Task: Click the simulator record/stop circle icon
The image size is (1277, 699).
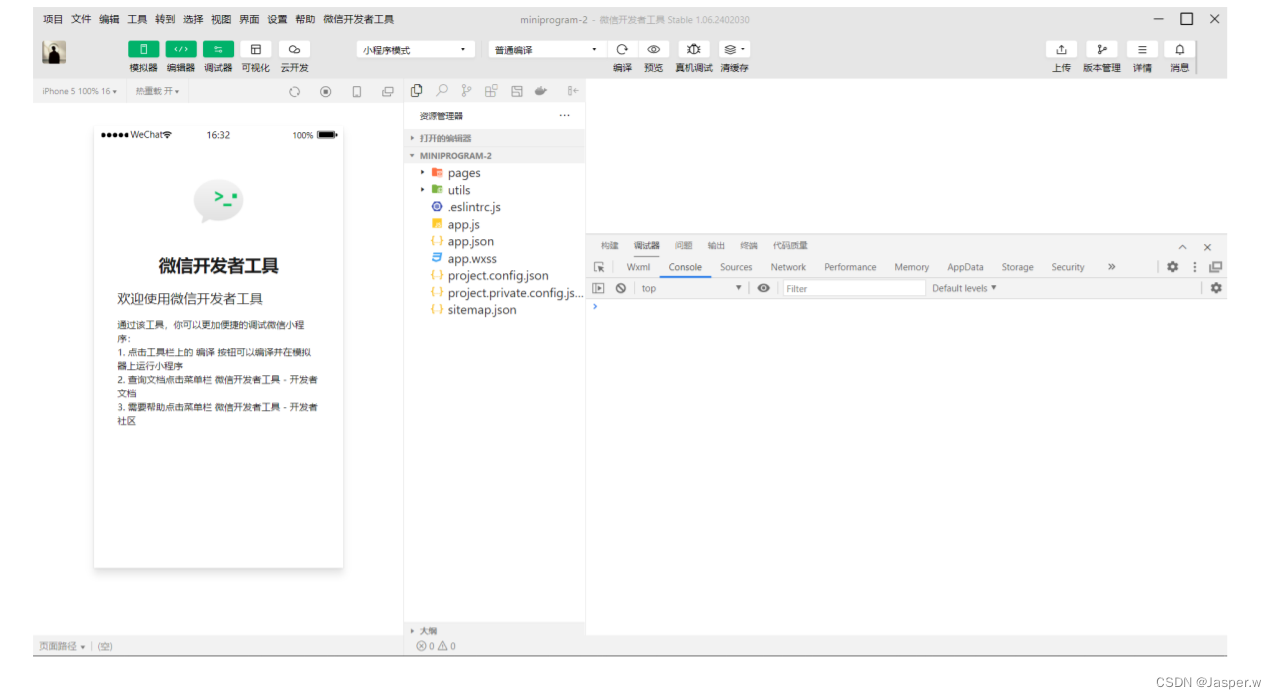Action: tap(326, 92)
